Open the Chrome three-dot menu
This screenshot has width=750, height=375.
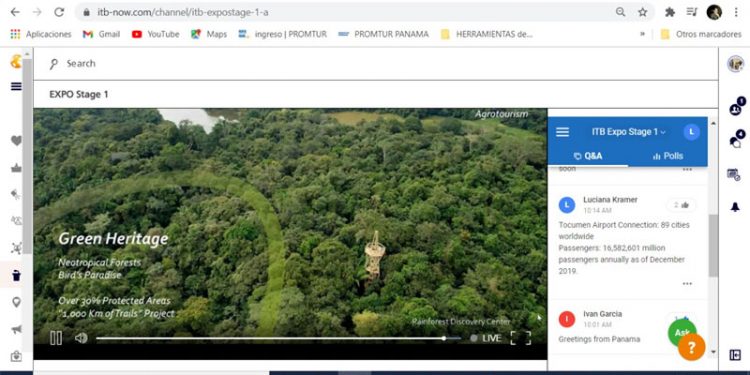(736, 12)
